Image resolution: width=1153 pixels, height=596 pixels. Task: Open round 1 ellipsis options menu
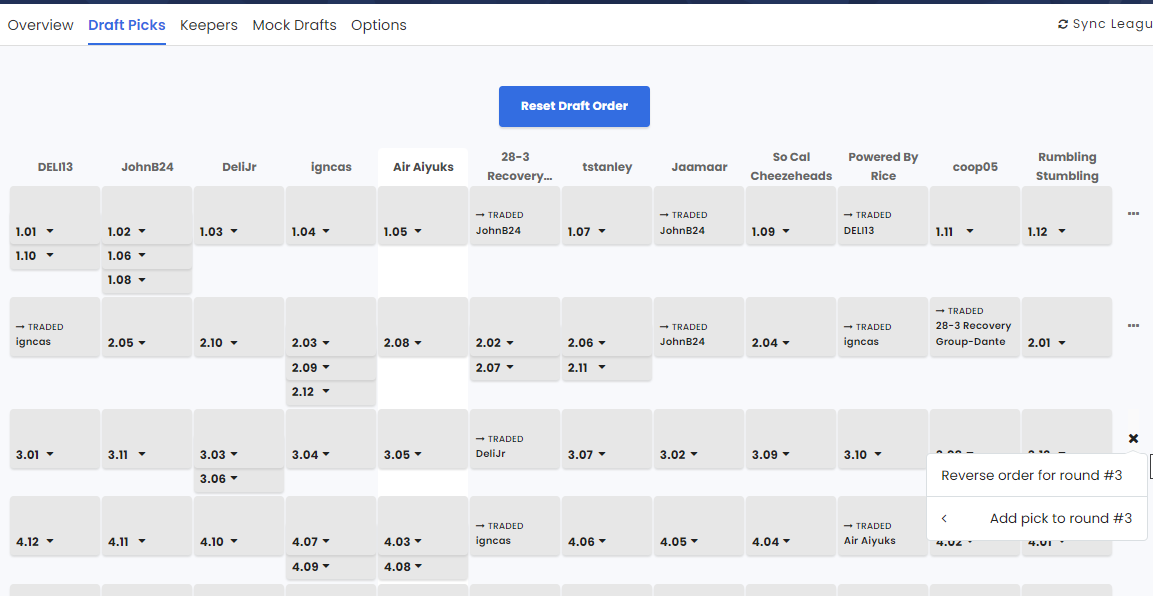1133,214
